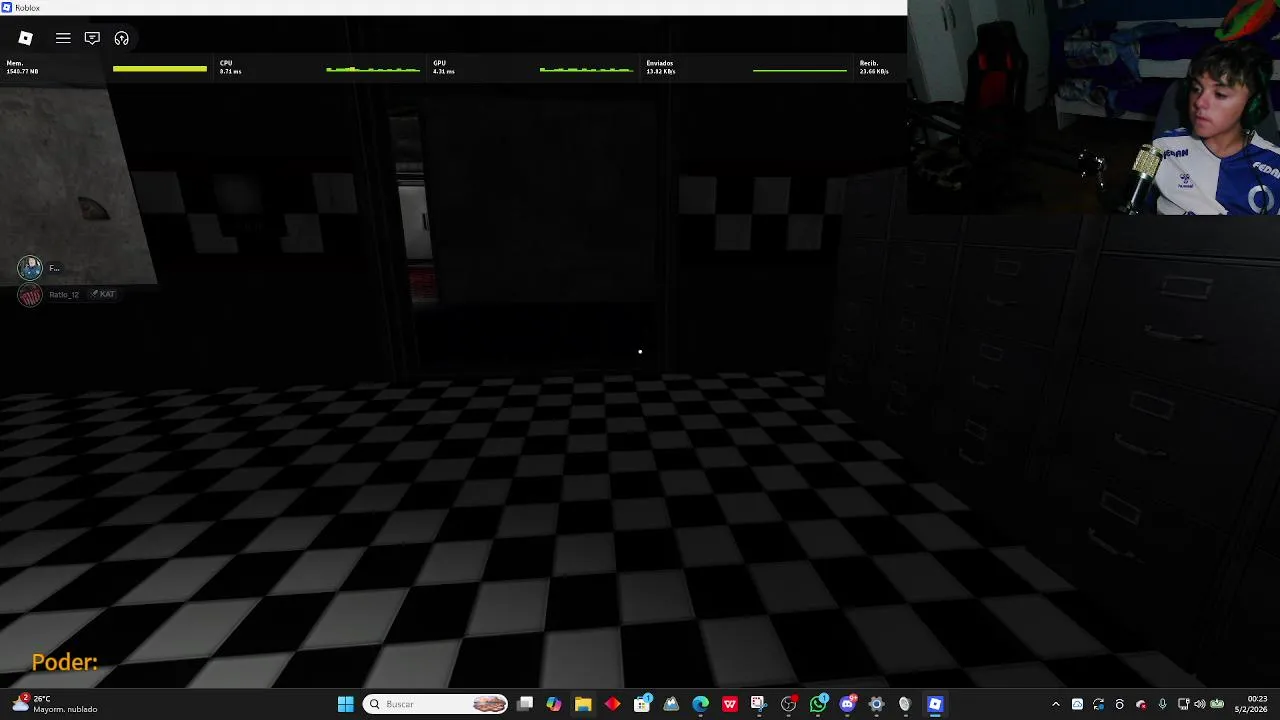Viewport: 1280px width, 720px height.
Task: Open the hamburger list menu in Roblox
Action: click(63, 38)
